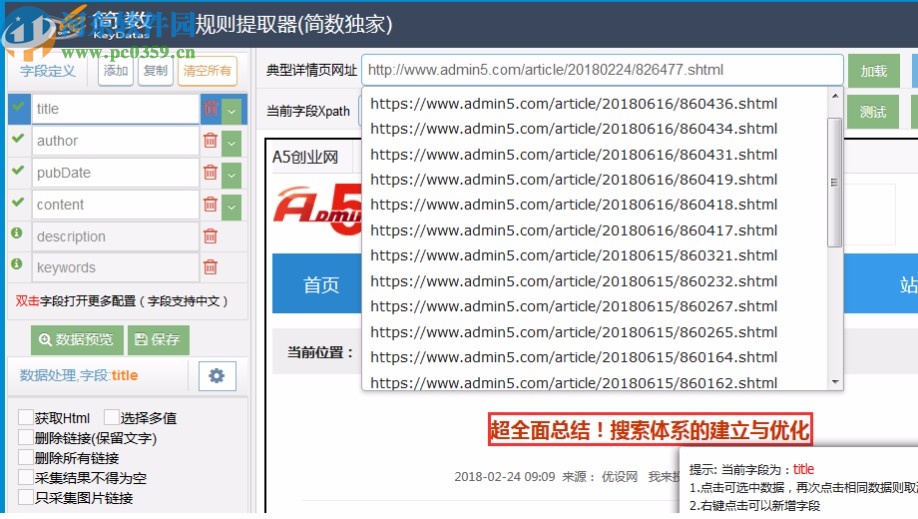Click the 测试 button
This screenshot has width=918, height=519.
[x=873, y=111]
